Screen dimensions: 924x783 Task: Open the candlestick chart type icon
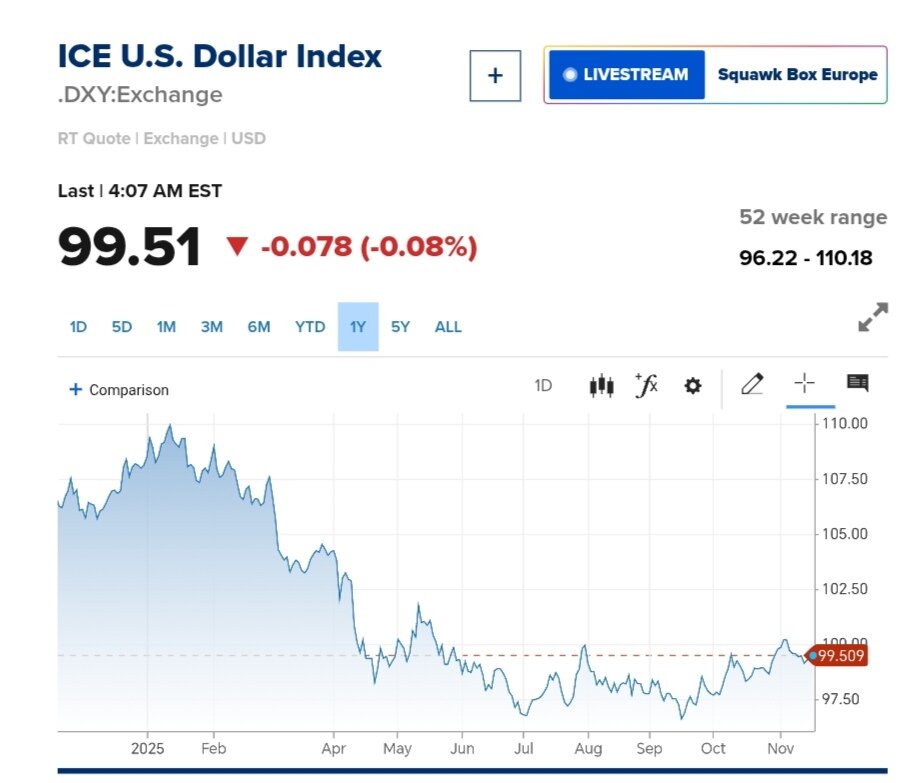[601, 386]
